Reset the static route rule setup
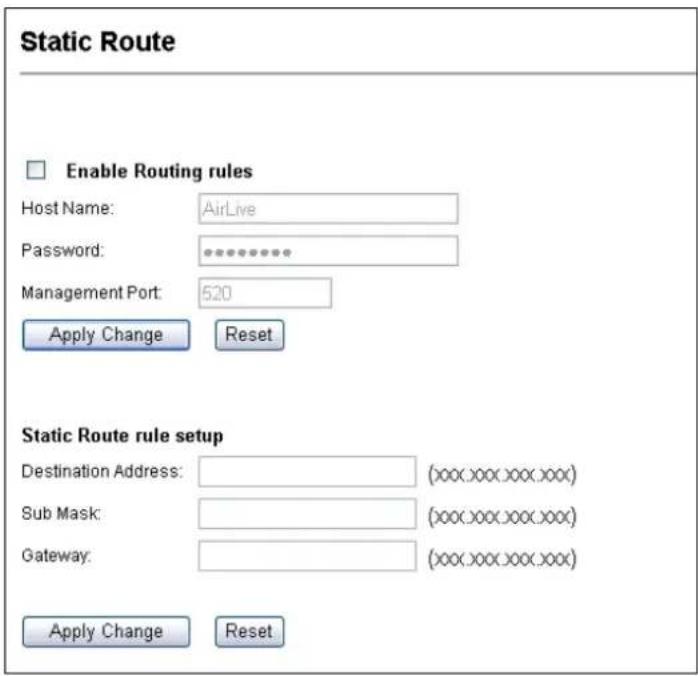698x676 pixels. click(249, 631)
